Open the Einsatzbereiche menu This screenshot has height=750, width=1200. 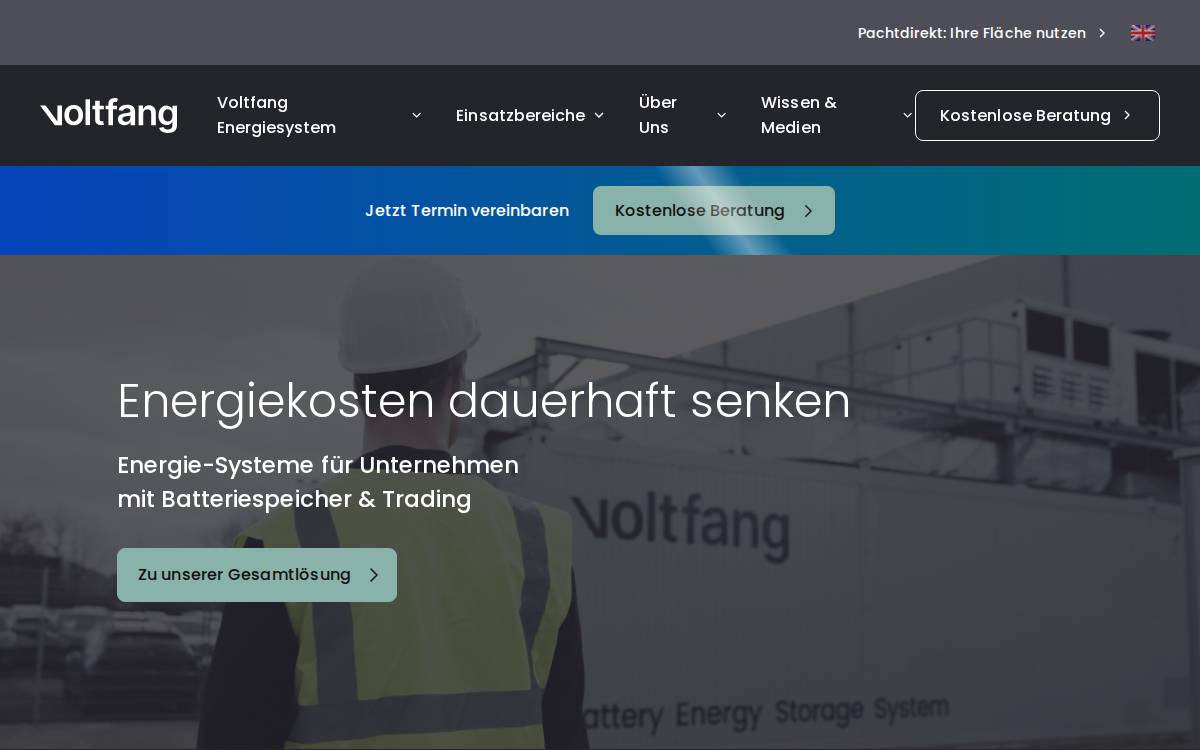[x=520, y=115]
